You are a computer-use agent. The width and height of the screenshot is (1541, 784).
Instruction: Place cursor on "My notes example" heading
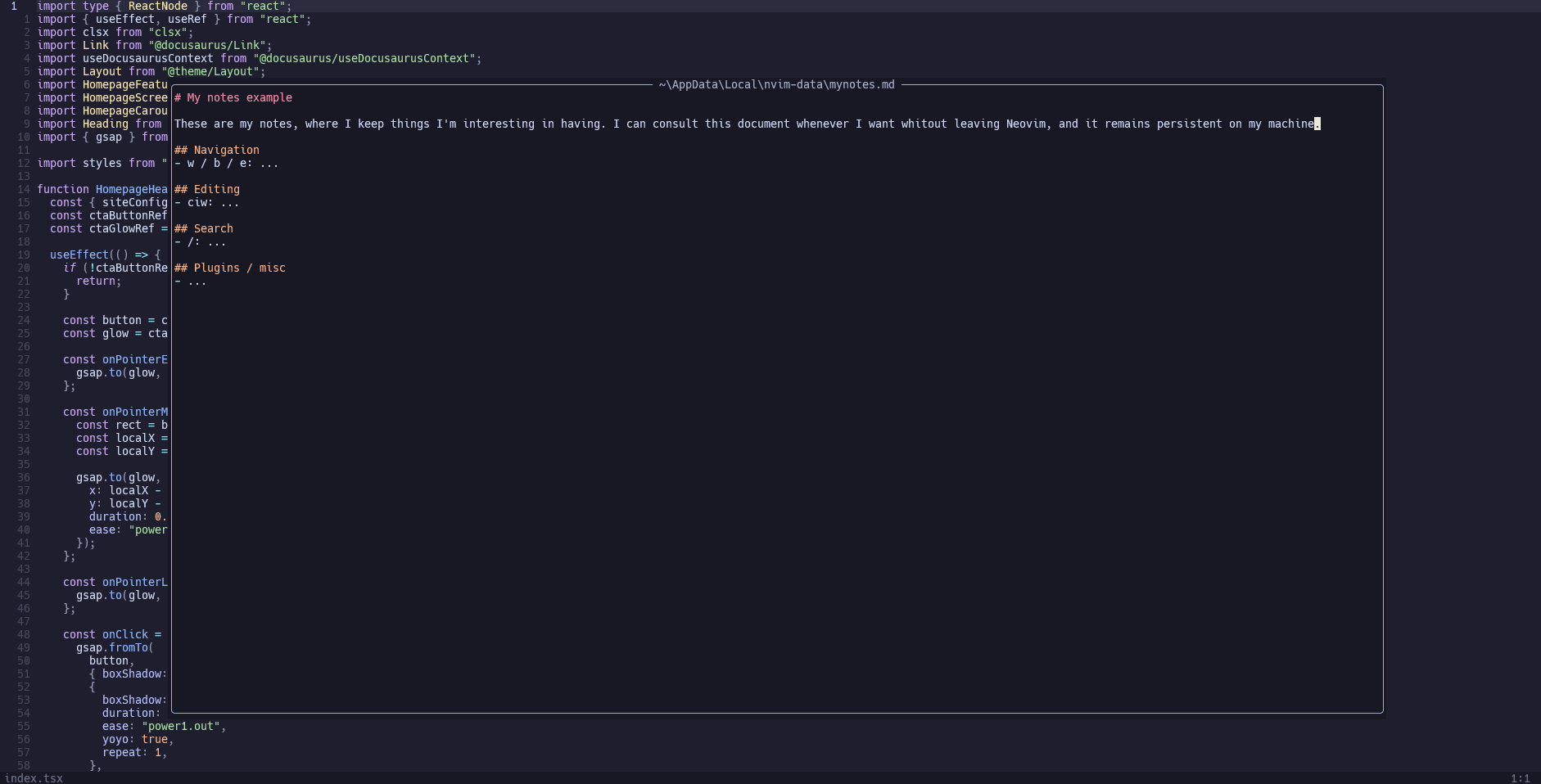239,97
